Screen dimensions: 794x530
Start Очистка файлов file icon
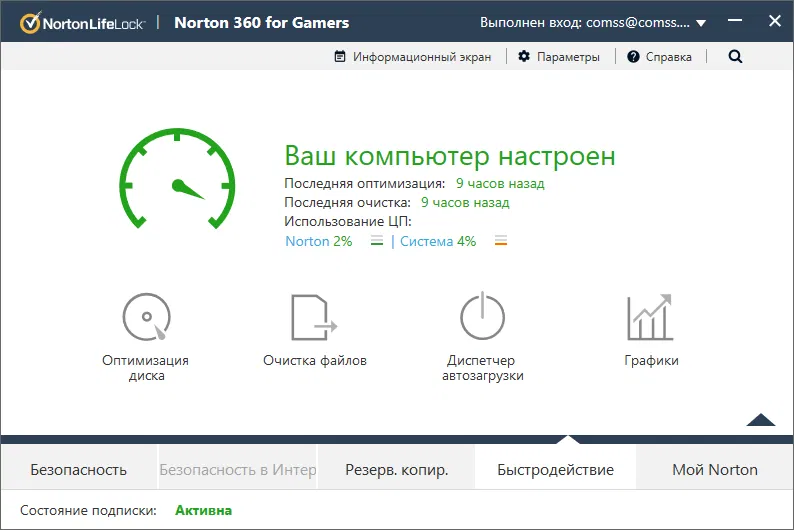(314, 317)
